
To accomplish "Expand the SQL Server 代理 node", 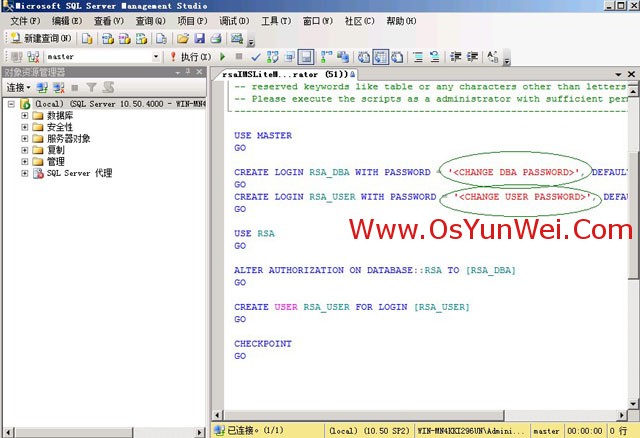I will (x=24, y=173).
